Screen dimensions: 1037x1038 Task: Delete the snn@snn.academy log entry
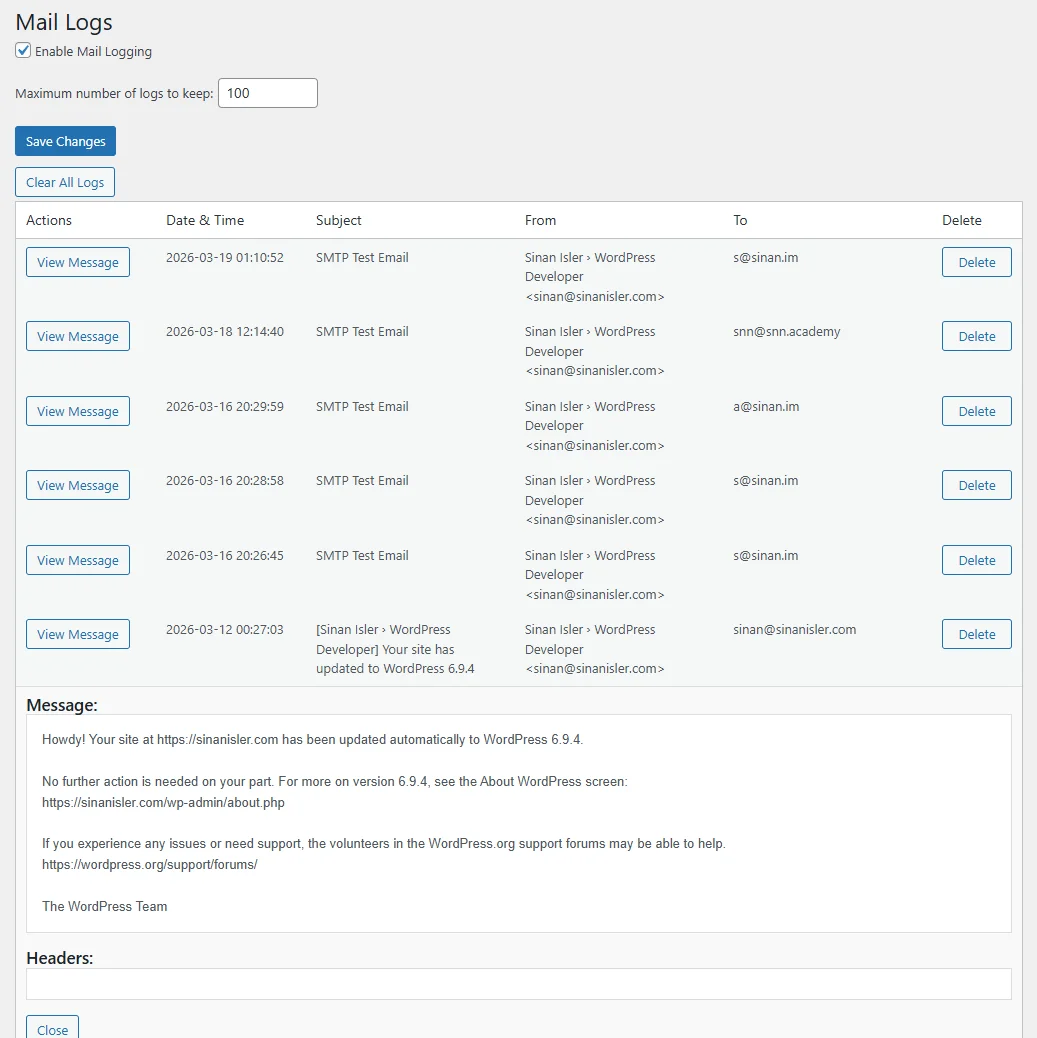pyautogui.click(x=976, y=336)
